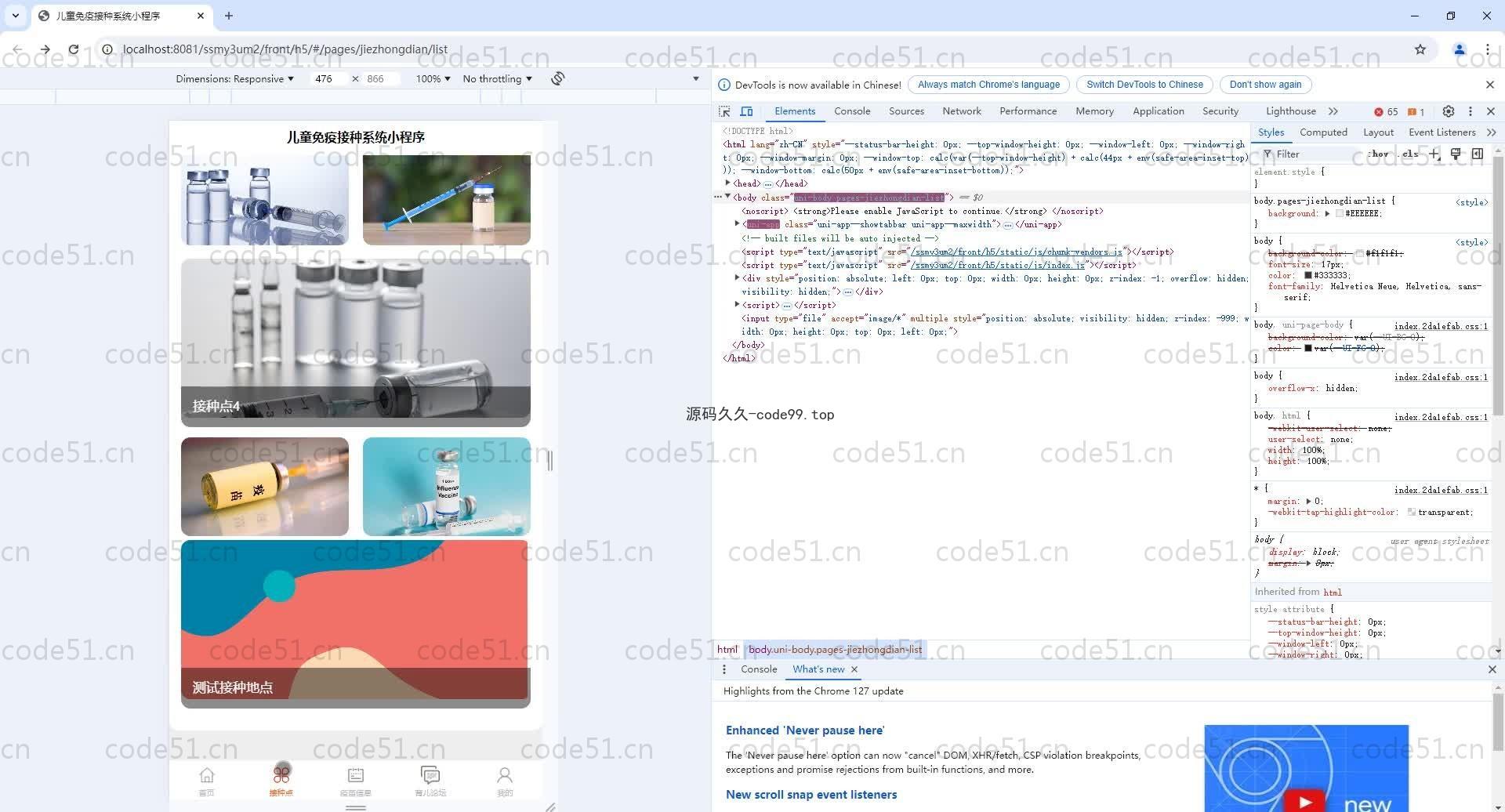This screenshot has width=1505, height=812.
Task: Open the tab search dropdown arrow
Action: [16, 16]
